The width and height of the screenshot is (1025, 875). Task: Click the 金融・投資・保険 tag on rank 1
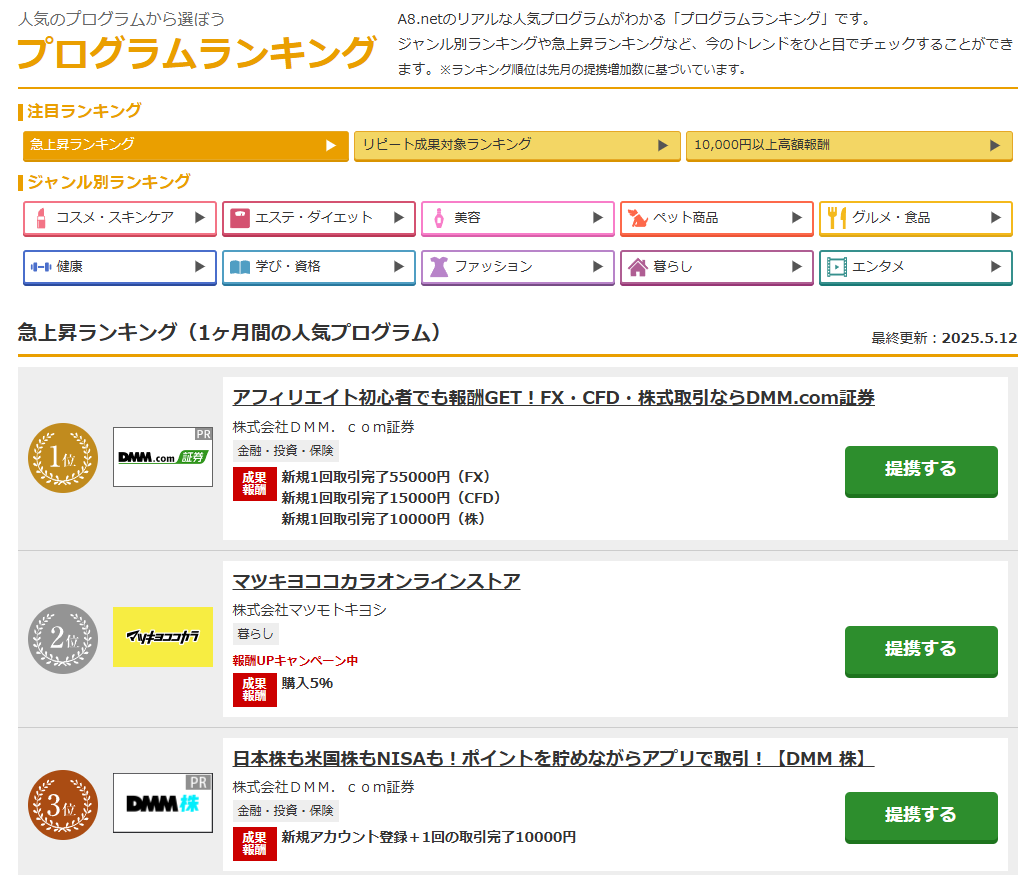(x=286, y=451)
